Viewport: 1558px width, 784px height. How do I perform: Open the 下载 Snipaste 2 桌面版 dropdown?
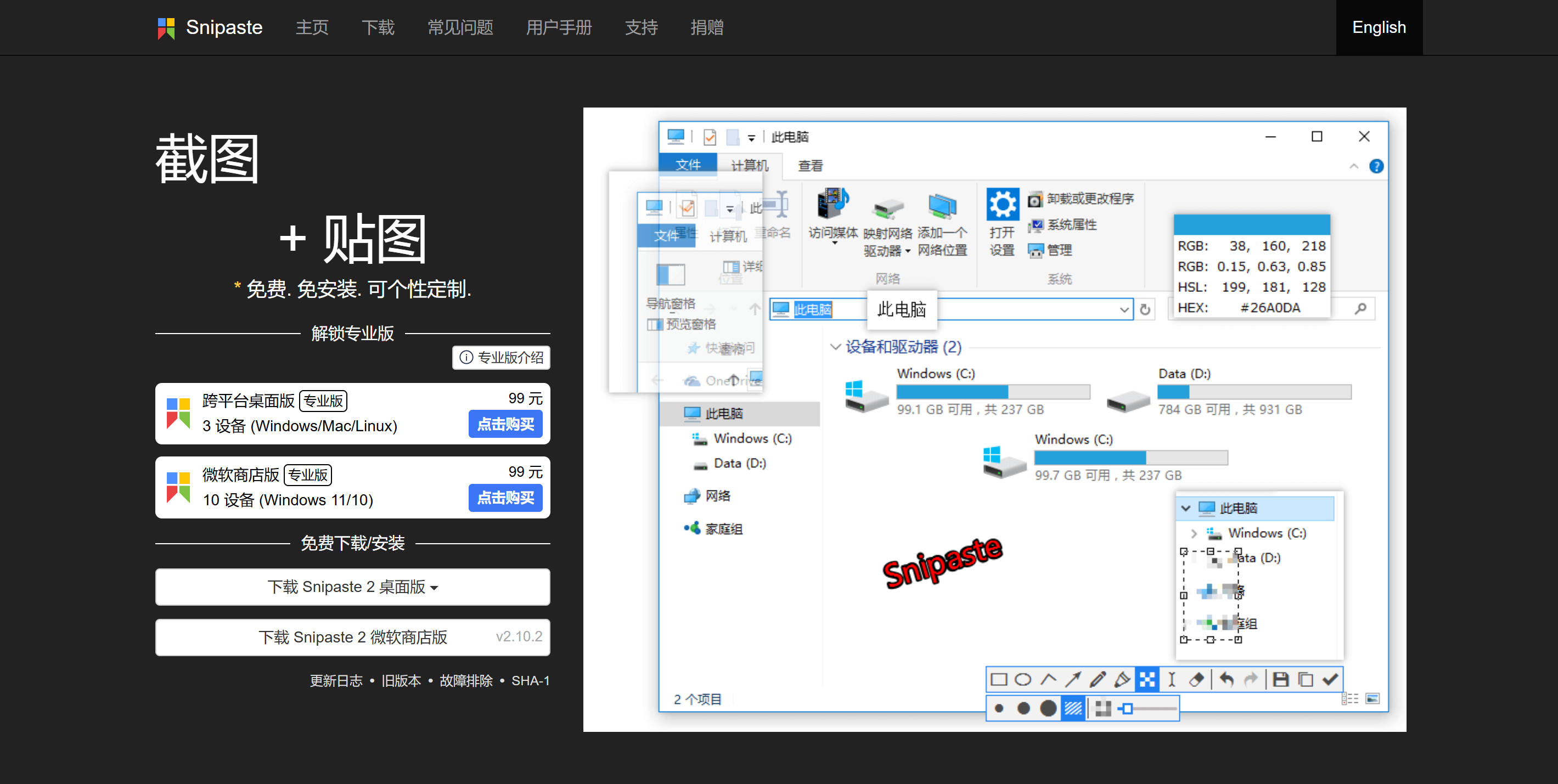[x=352, y=586]
